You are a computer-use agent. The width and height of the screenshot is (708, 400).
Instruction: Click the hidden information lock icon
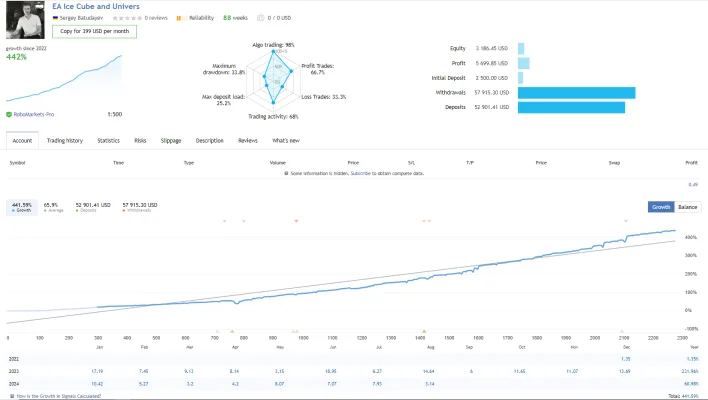(x=286, y=173)
